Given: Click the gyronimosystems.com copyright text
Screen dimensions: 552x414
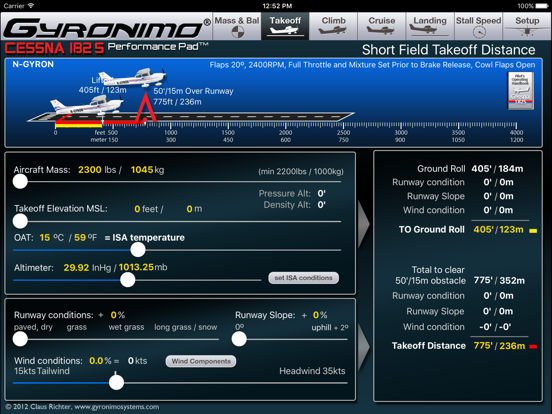Looking at the screenshot, I should (82, 407).
